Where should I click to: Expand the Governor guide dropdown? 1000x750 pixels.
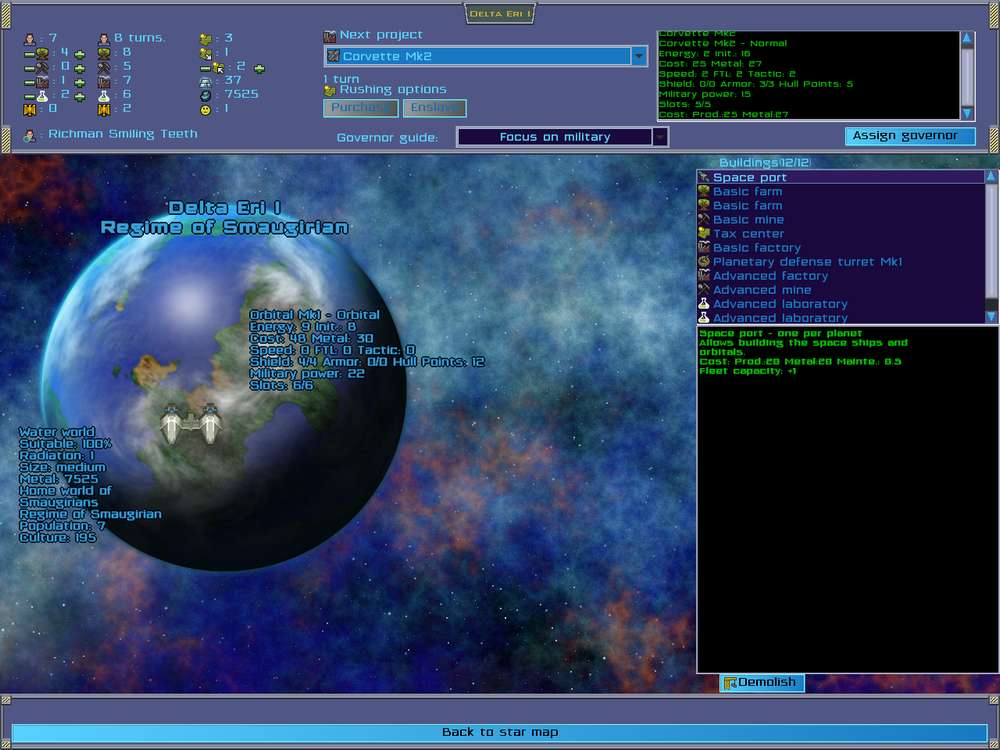(660, 137)
